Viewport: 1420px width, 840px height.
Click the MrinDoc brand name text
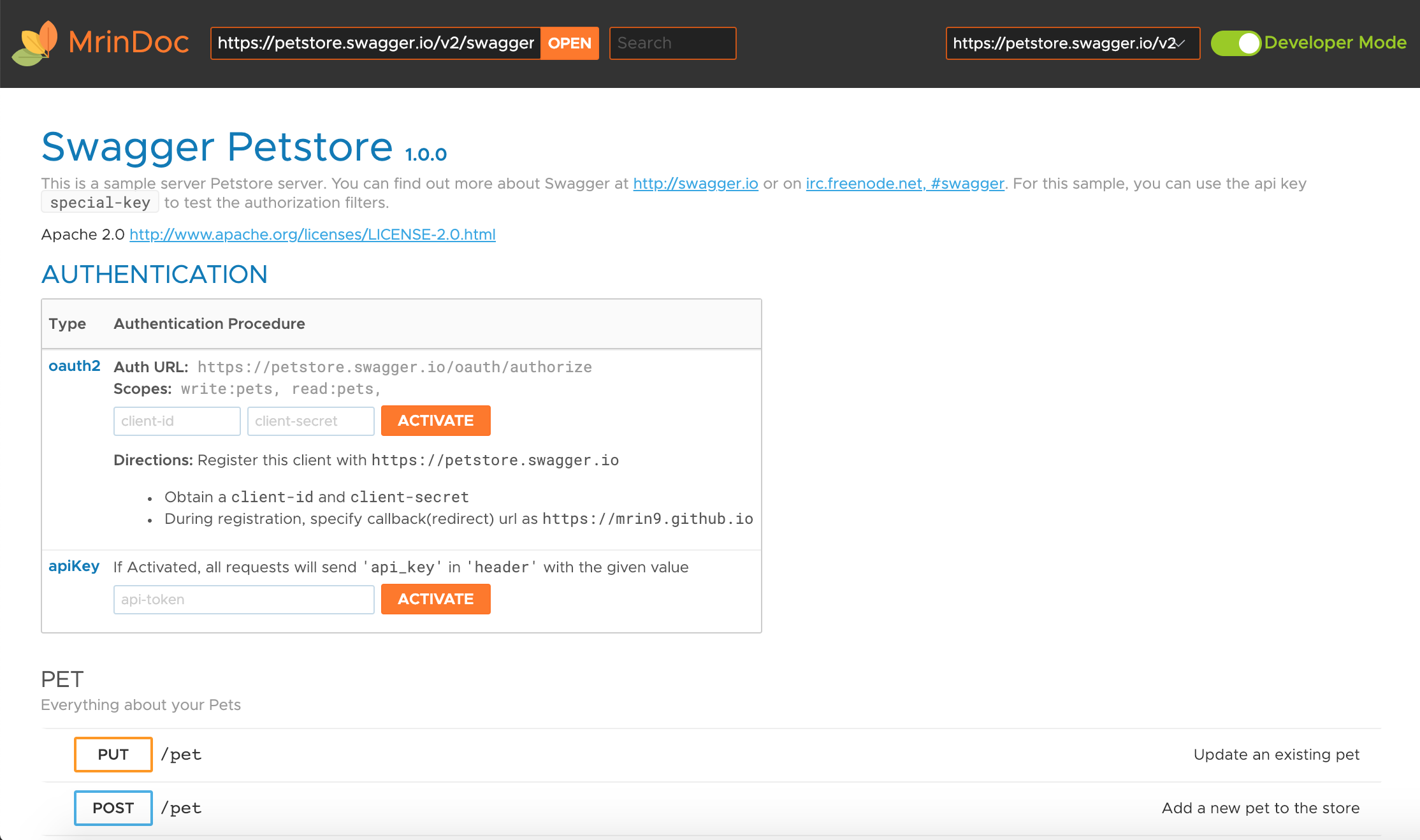[x=129, y=43]
